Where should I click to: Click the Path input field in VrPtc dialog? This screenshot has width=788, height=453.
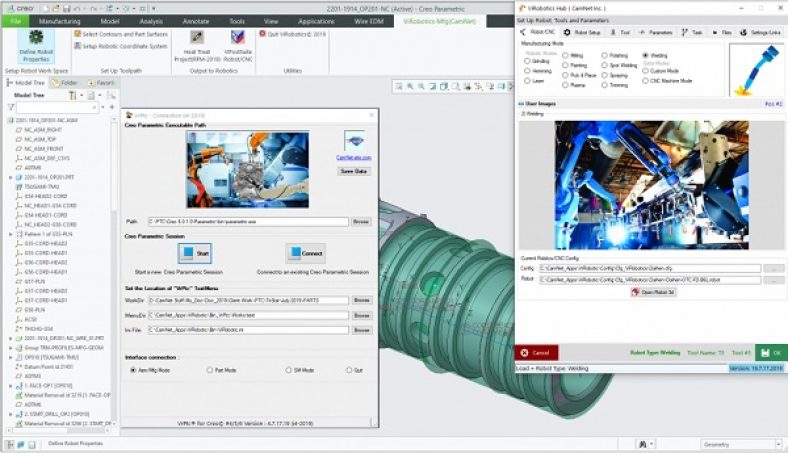248,221
